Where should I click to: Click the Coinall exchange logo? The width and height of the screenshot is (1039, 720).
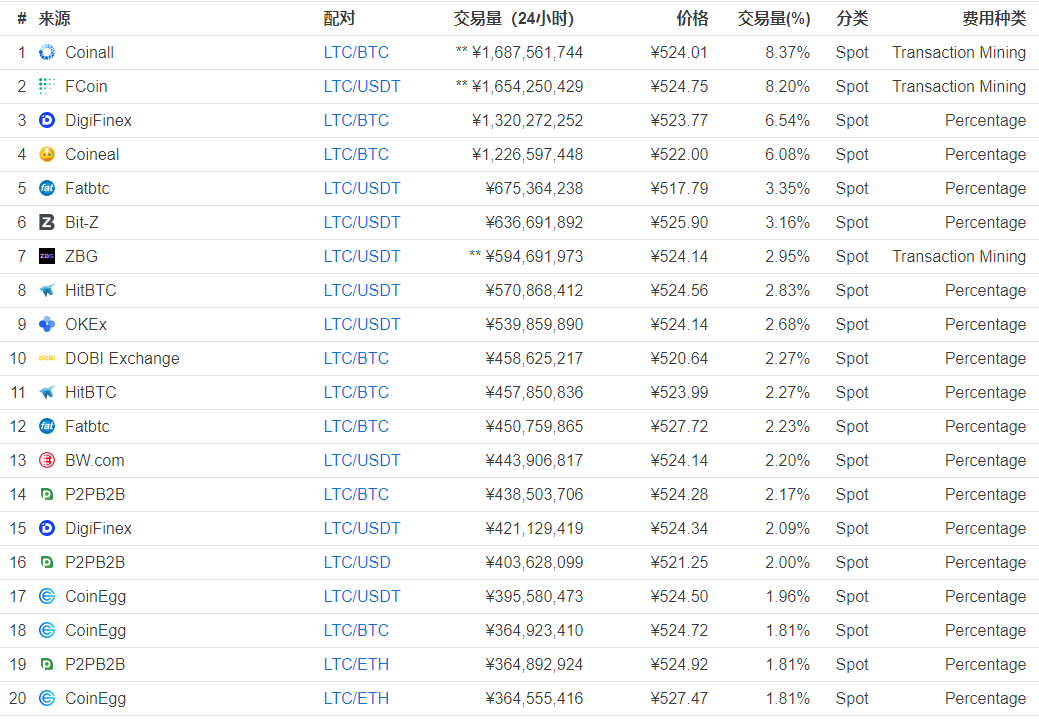(46, 52)
